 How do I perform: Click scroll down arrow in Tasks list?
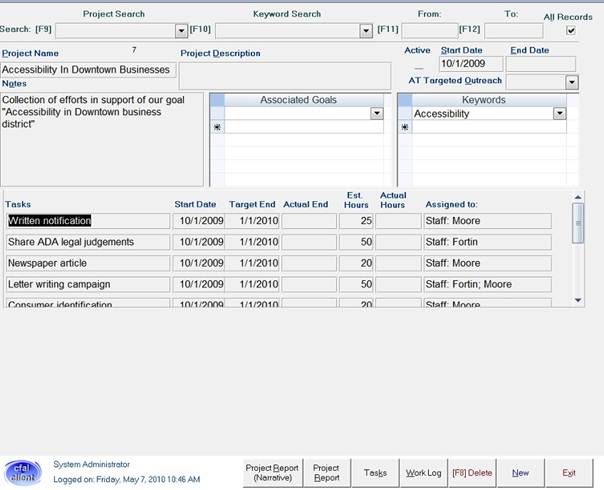(578, 300)
